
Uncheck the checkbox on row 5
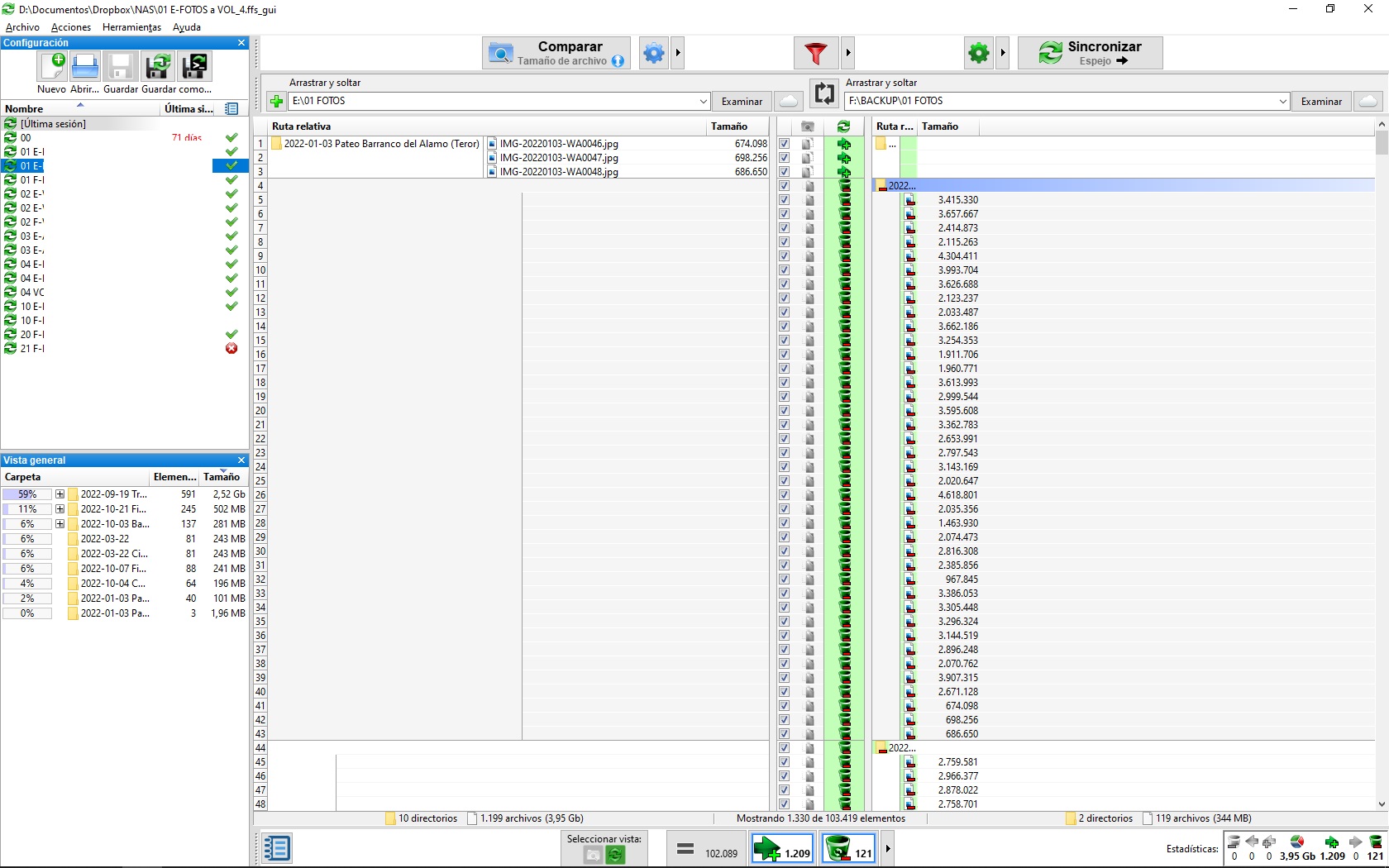(x=784, y=200)
